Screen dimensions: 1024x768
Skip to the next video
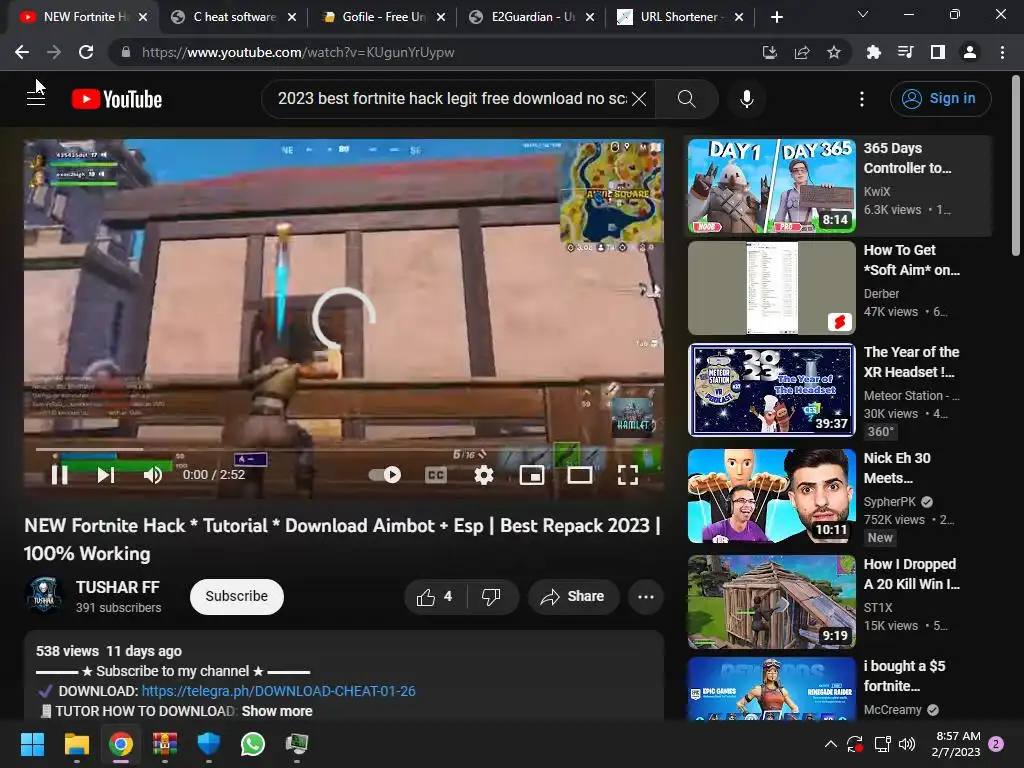point(106,475)
